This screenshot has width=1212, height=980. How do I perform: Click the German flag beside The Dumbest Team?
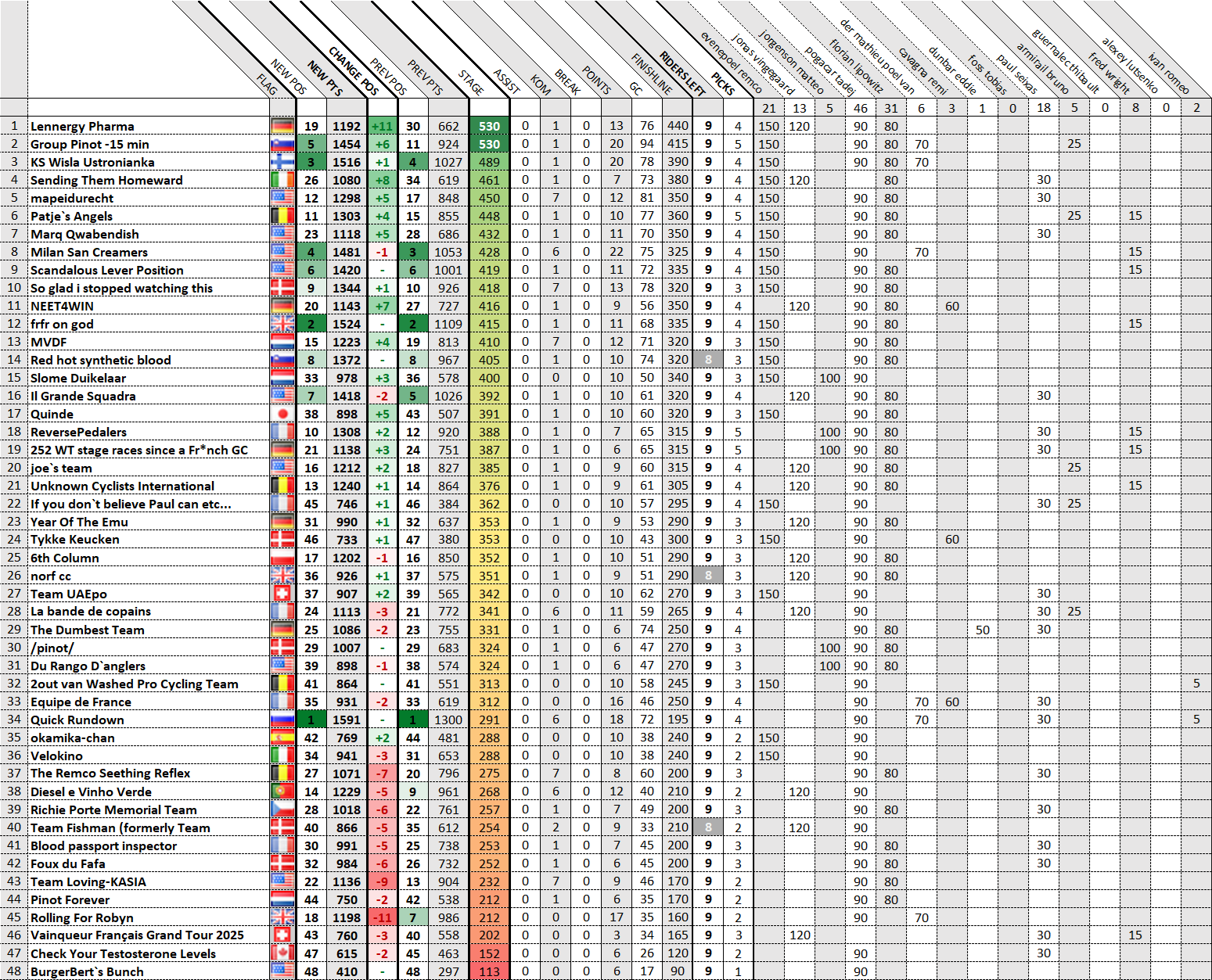[282, 630]
